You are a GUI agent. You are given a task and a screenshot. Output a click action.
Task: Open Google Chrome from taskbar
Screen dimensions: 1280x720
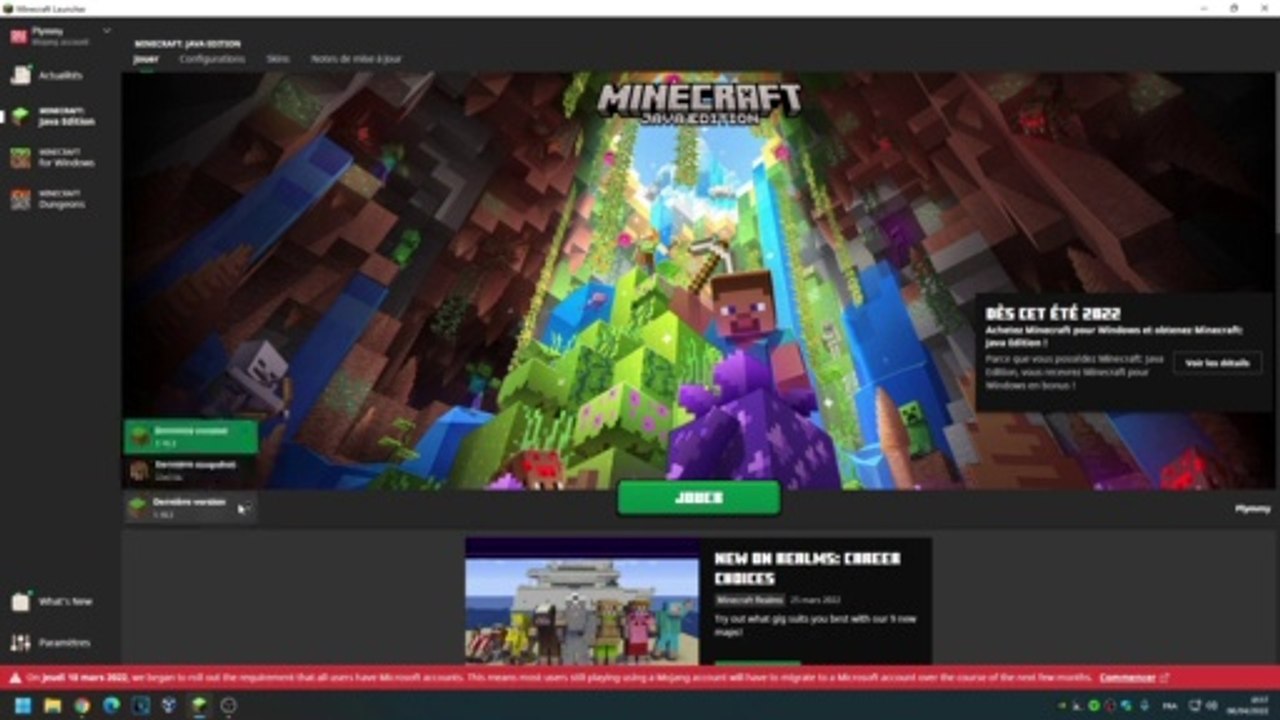tap(82, 706)
